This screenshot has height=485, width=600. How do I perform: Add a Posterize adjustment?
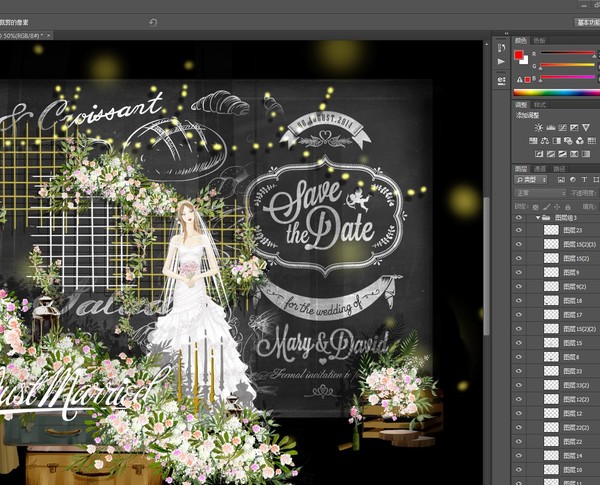tap(551, 154)
